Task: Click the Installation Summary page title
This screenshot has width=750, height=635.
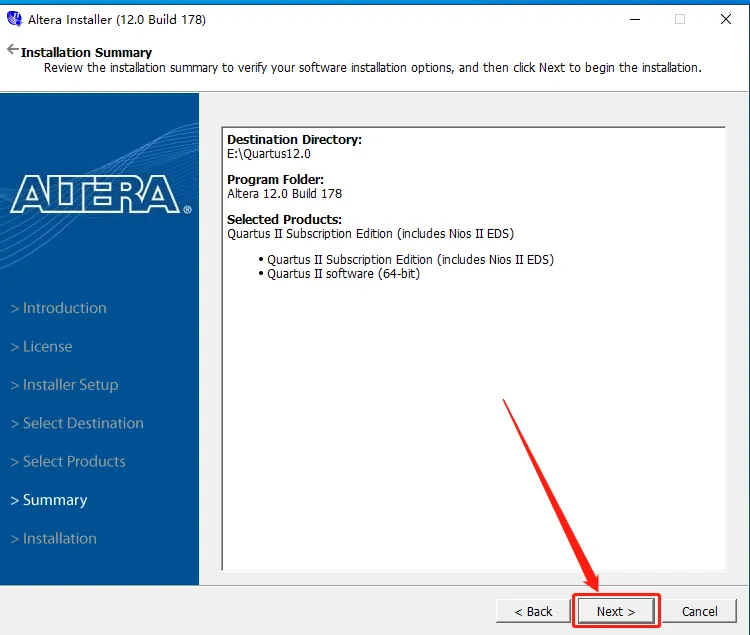Action: pos(87,52)
